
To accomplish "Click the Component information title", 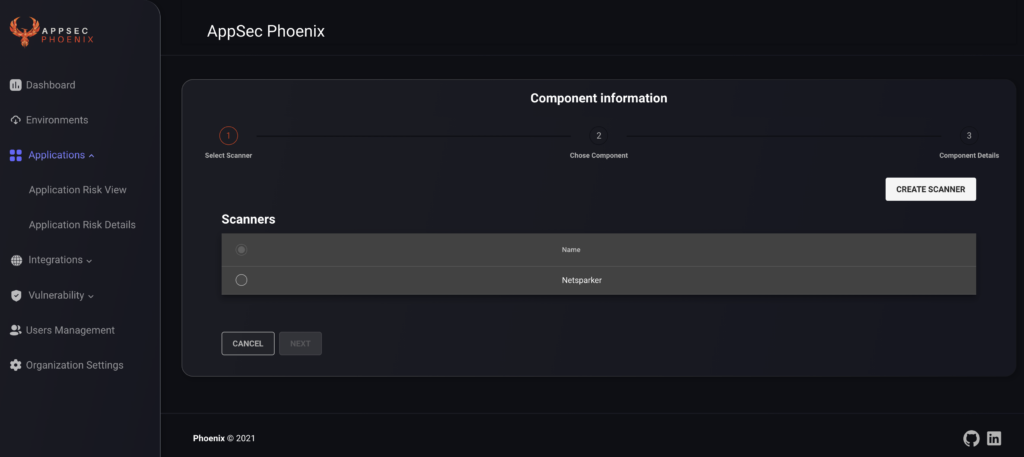I will (599, 99).
